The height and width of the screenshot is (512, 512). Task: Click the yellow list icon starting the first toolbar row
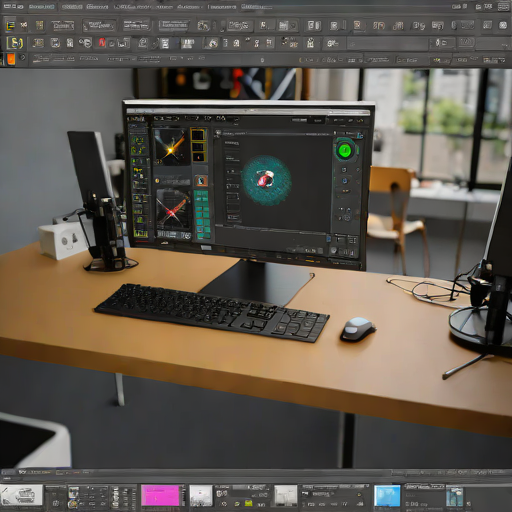point(11,25)
